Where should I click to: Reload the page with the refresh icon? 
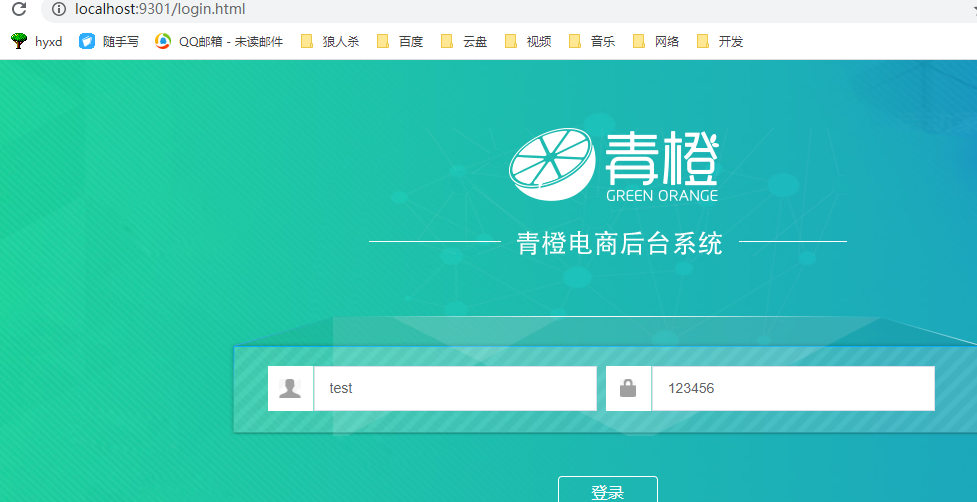19,9
